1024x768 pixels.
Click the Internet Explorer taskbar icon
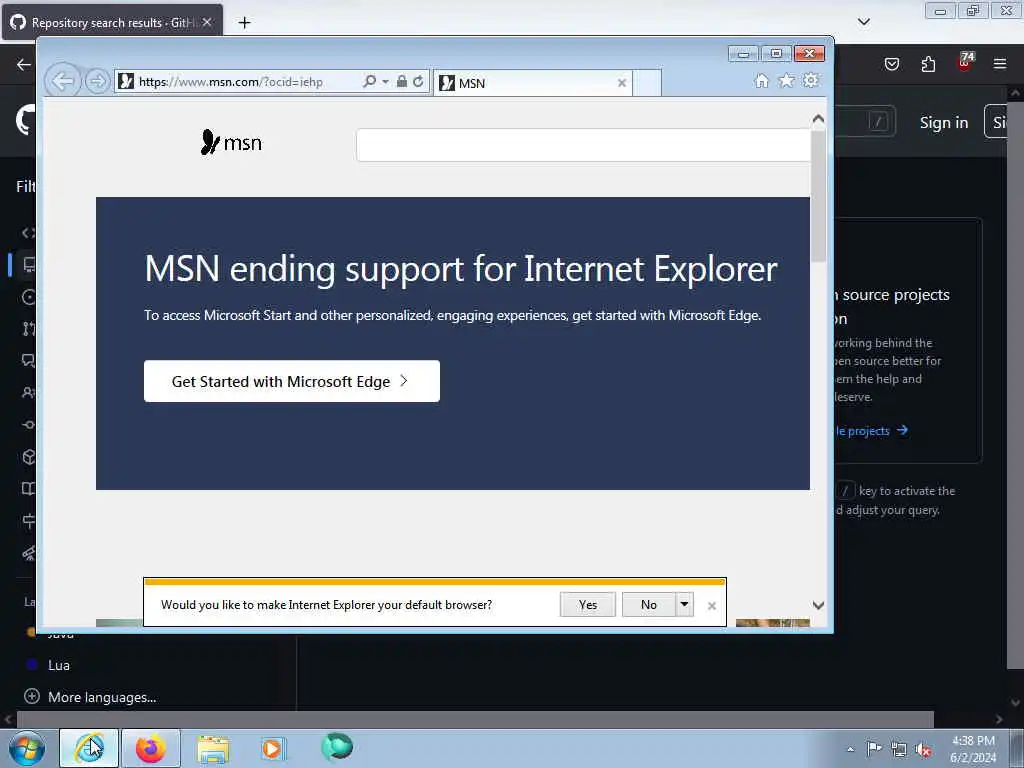[x=89, y=748]
